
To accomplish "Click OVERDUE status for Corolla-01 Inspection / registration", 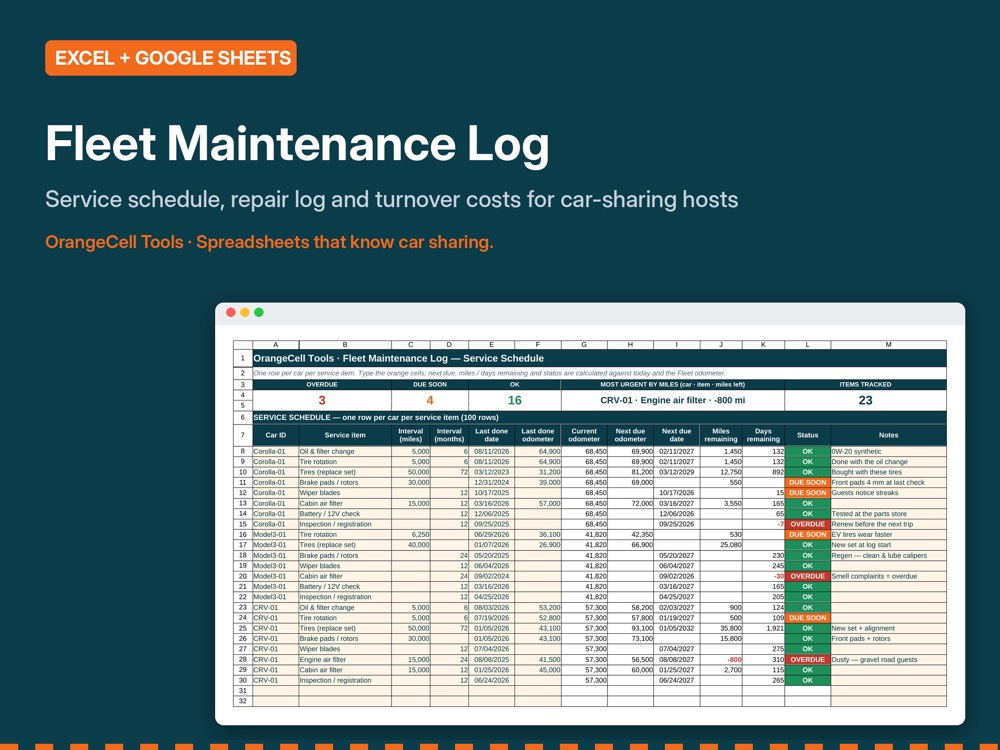I will [807, 524].
